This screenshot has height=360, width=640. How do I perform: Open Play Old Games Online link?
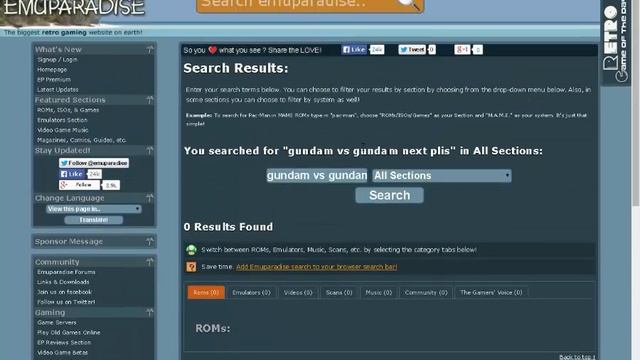[x=68, y=332]
